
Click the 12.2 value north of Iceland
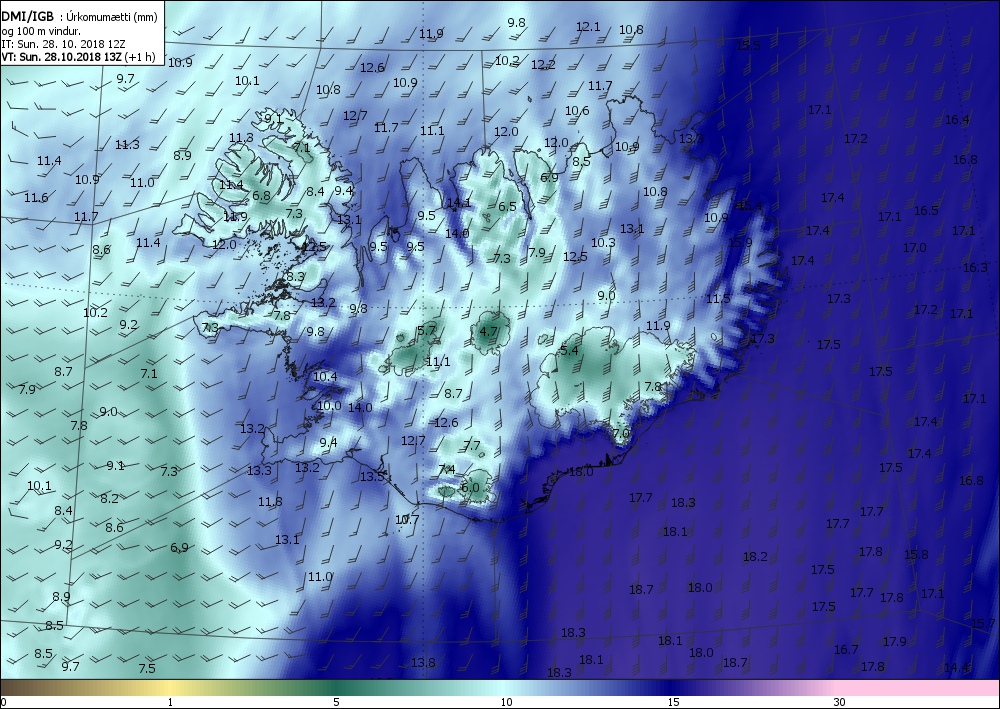coord(543,64)
